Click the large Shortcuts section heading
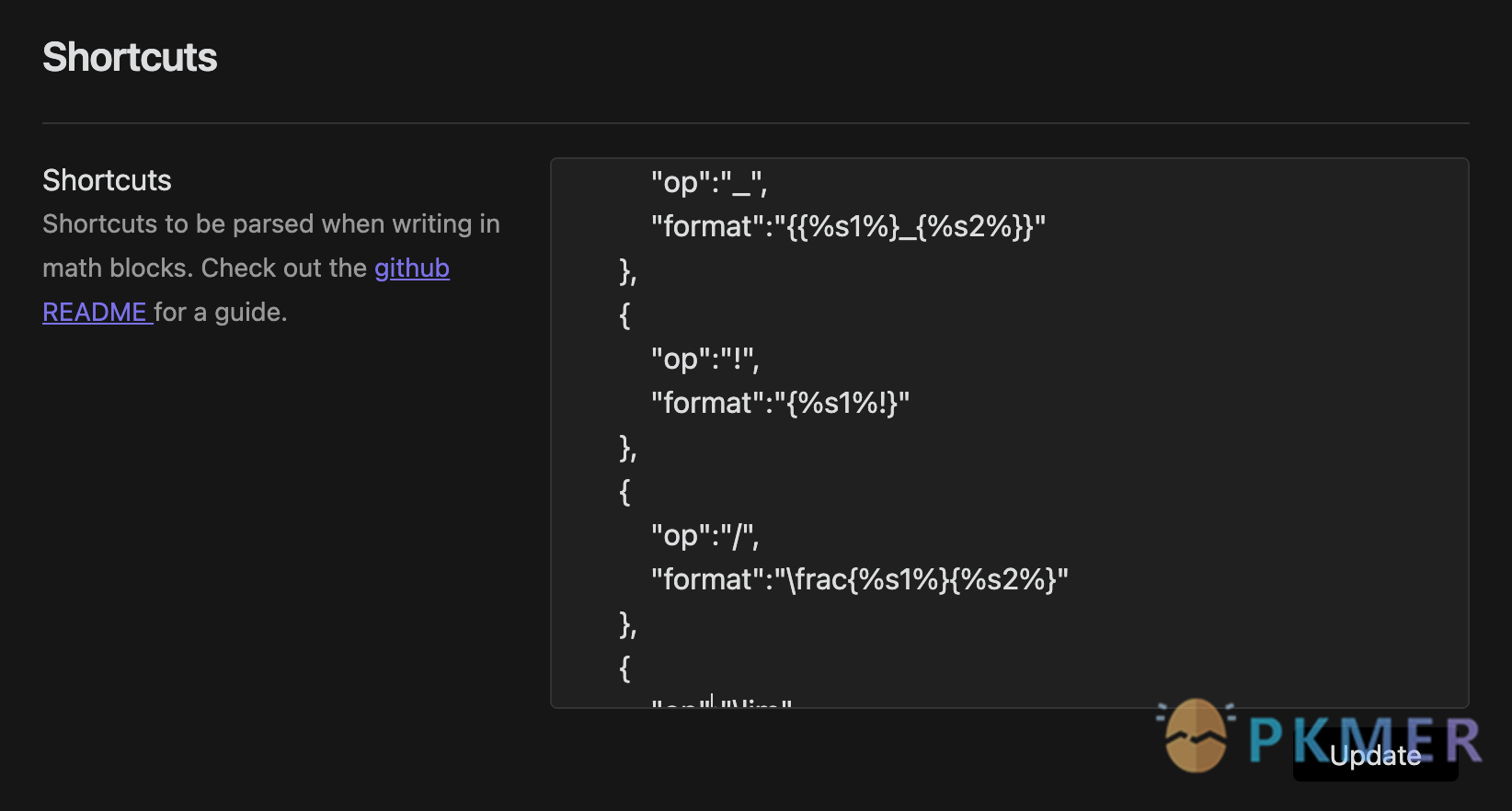 (x=130, y=57)
